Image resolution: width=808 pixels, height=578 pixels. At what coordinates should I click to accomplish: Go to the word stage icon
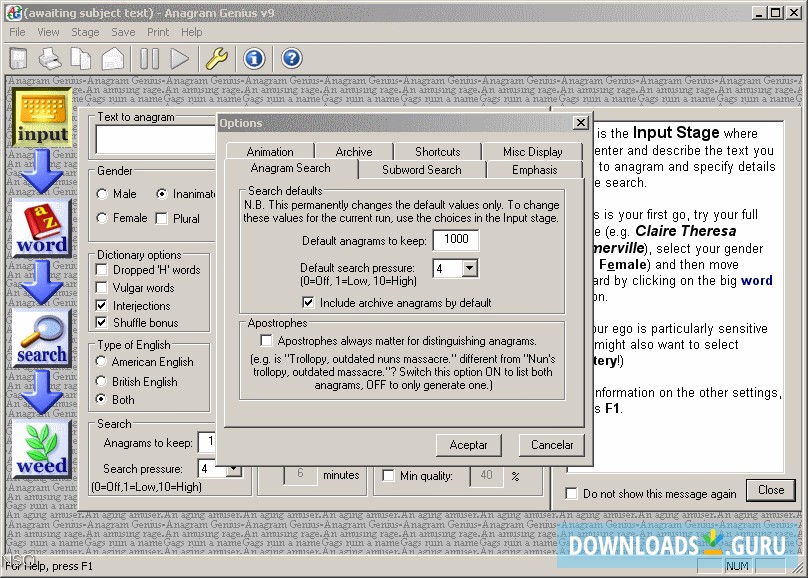click(x=42, y=227)
